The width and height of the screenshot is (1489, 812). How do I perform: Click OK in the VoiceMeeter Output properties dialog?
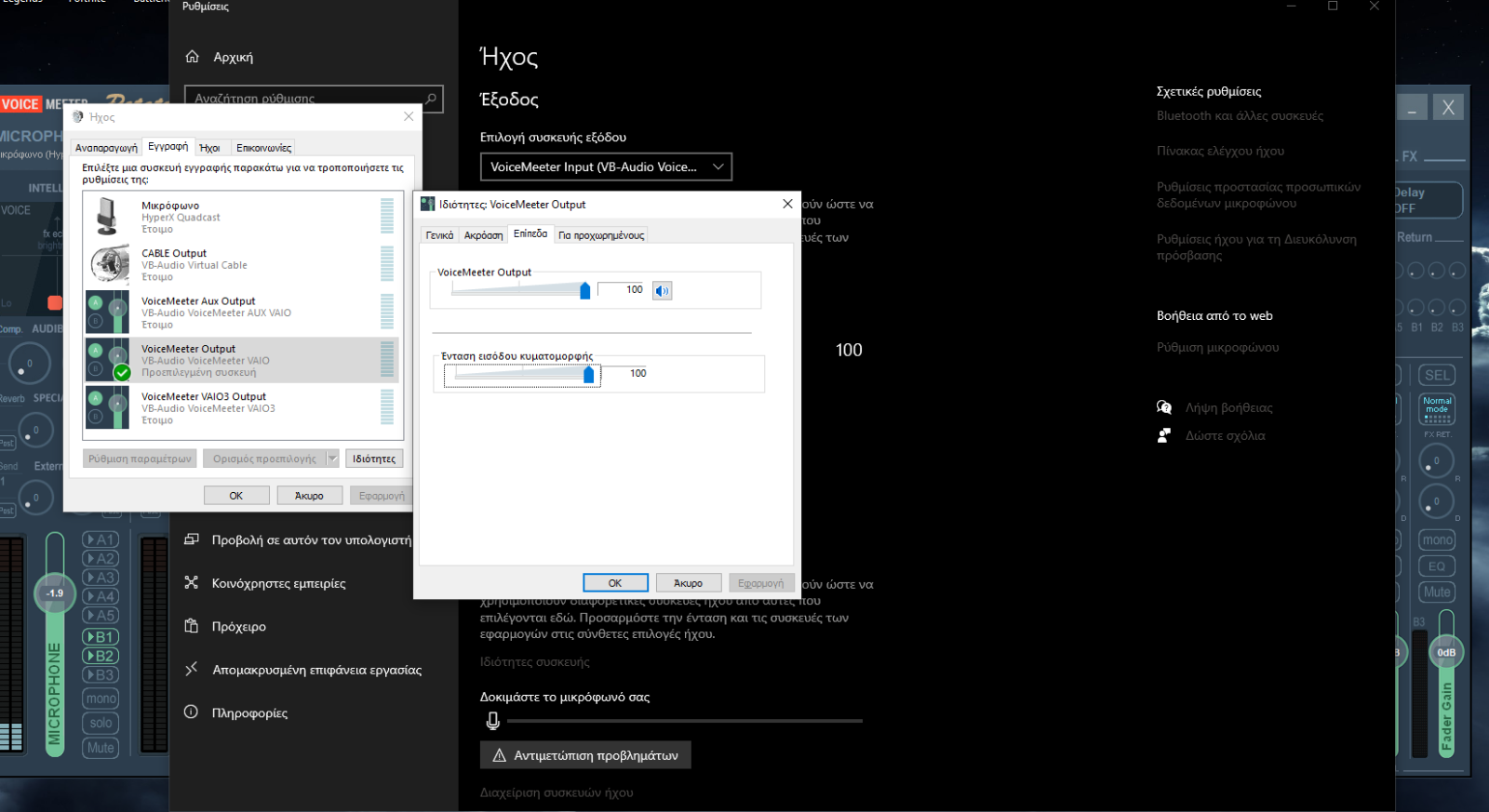[615, 583]
